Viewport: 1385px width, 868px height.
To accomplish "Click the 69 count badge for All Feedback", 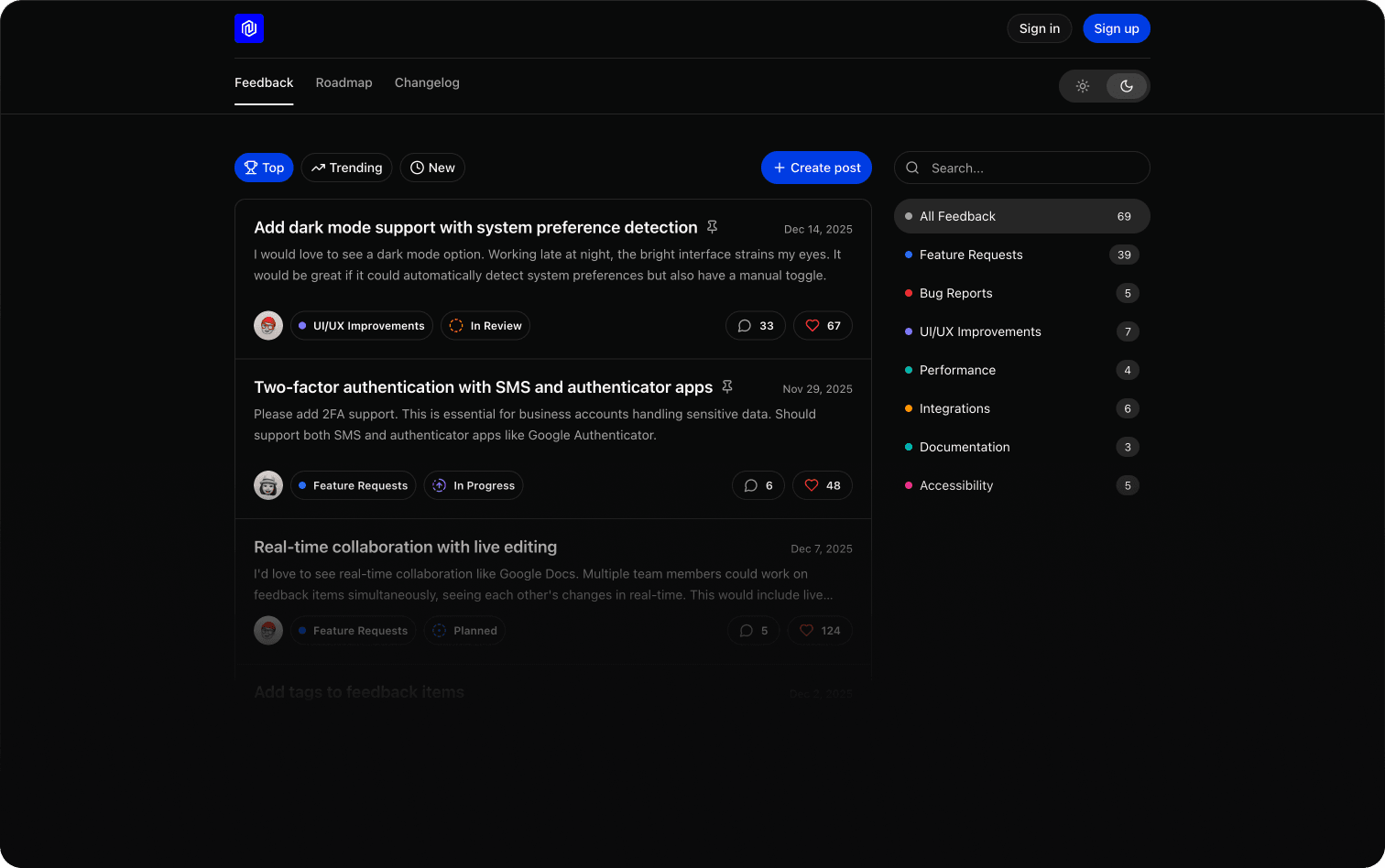I will (1124, 216).
